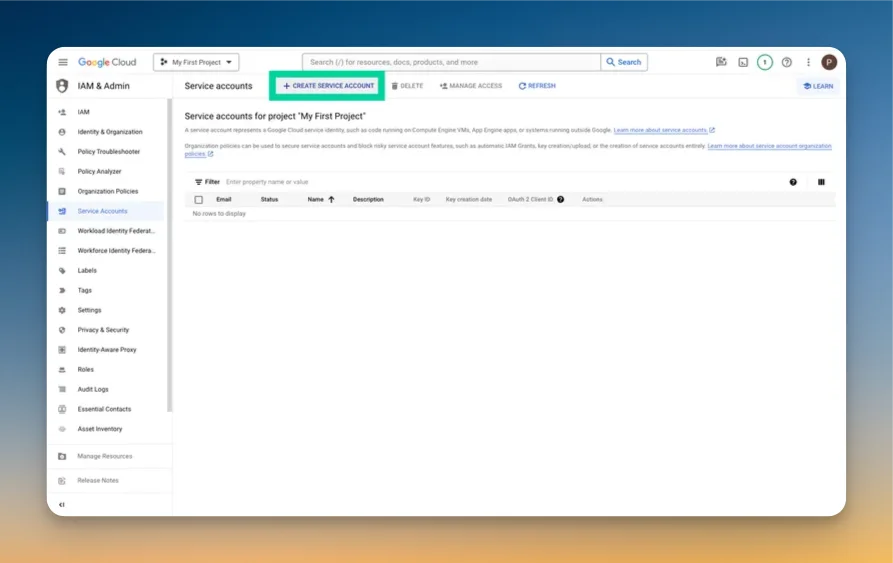This screenshot has width=893, height=563.
Task: Collapse the sidebar with the arrow icon
Action: point(62,504)
